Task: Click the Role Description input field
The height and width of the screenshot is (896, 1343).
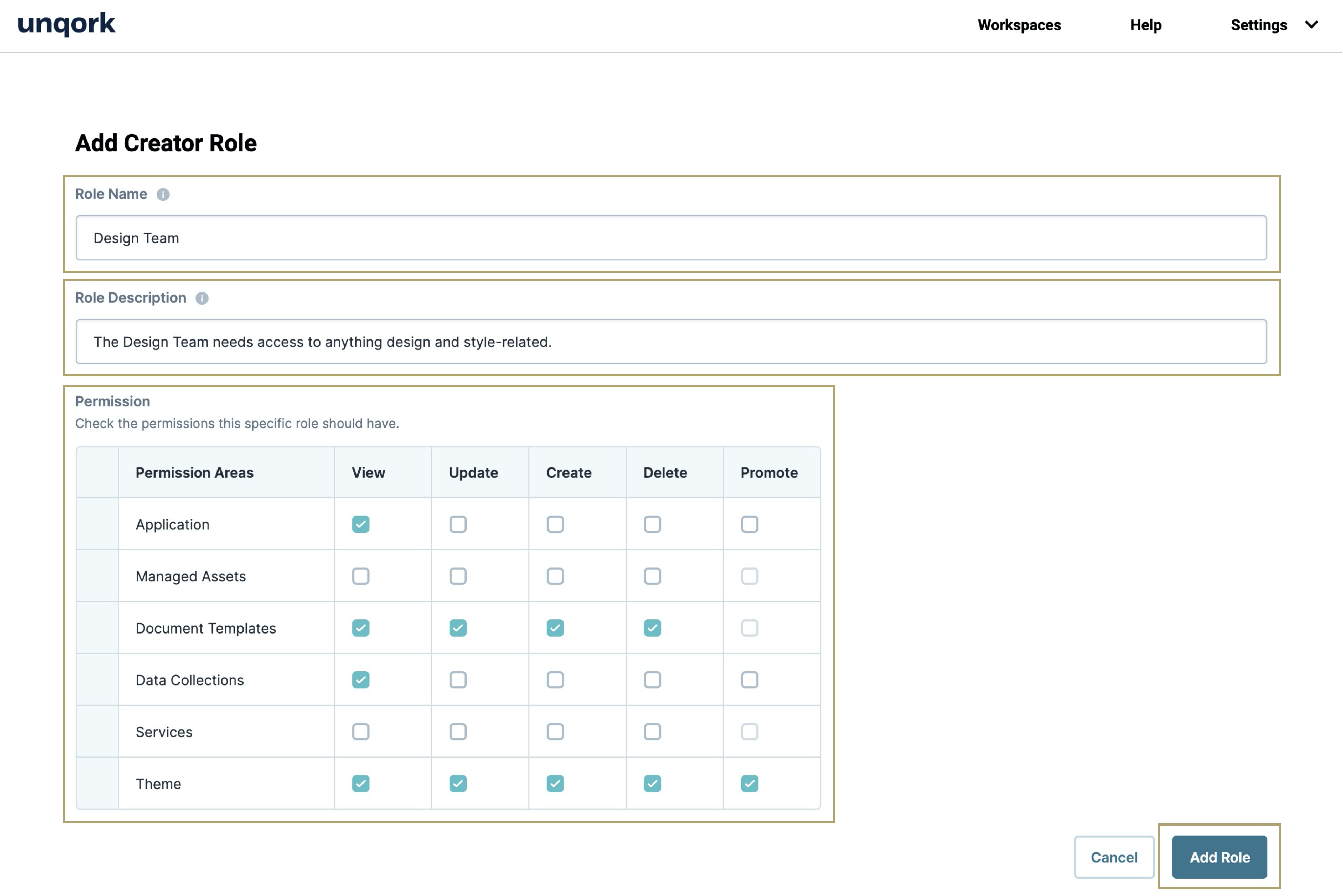Action: tap(671, 342)
